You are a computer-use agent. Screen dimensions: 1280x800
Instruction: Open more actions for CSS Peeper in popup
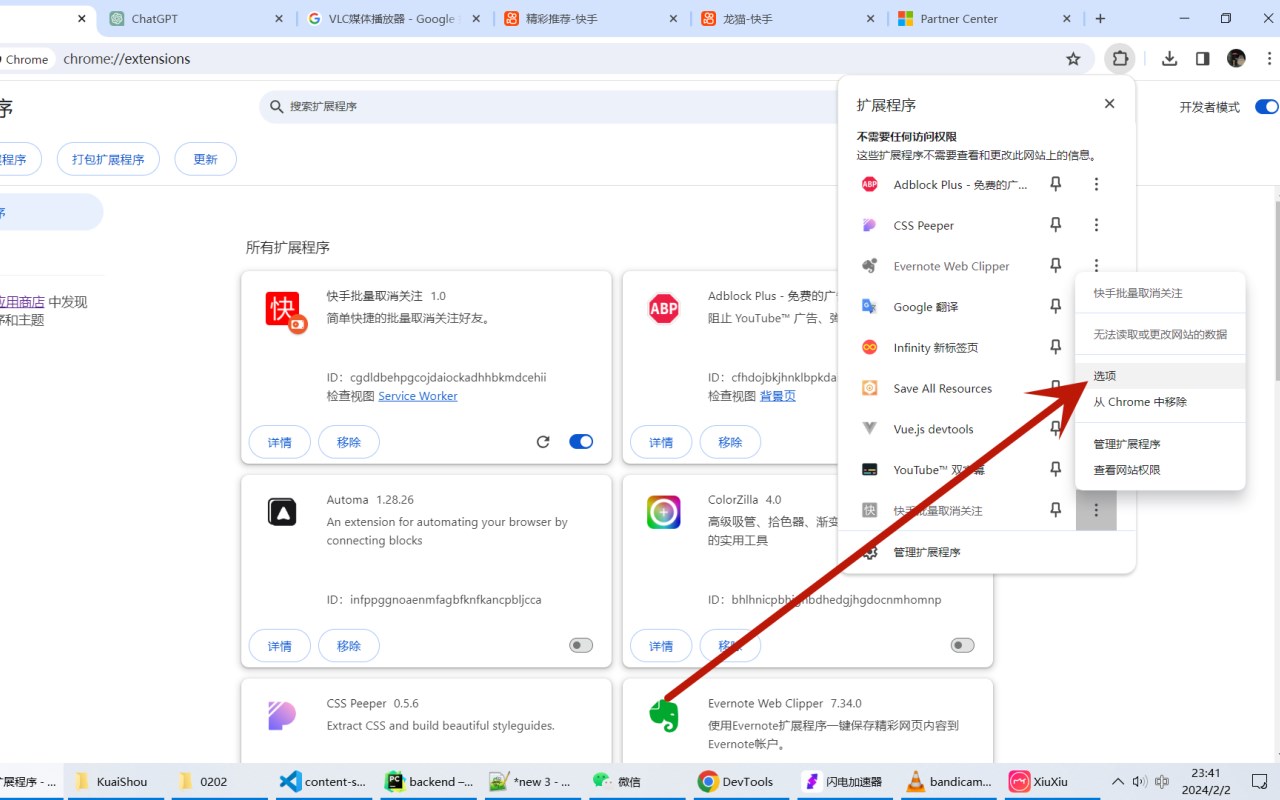pyautogui.click(x=1096, y=225)
